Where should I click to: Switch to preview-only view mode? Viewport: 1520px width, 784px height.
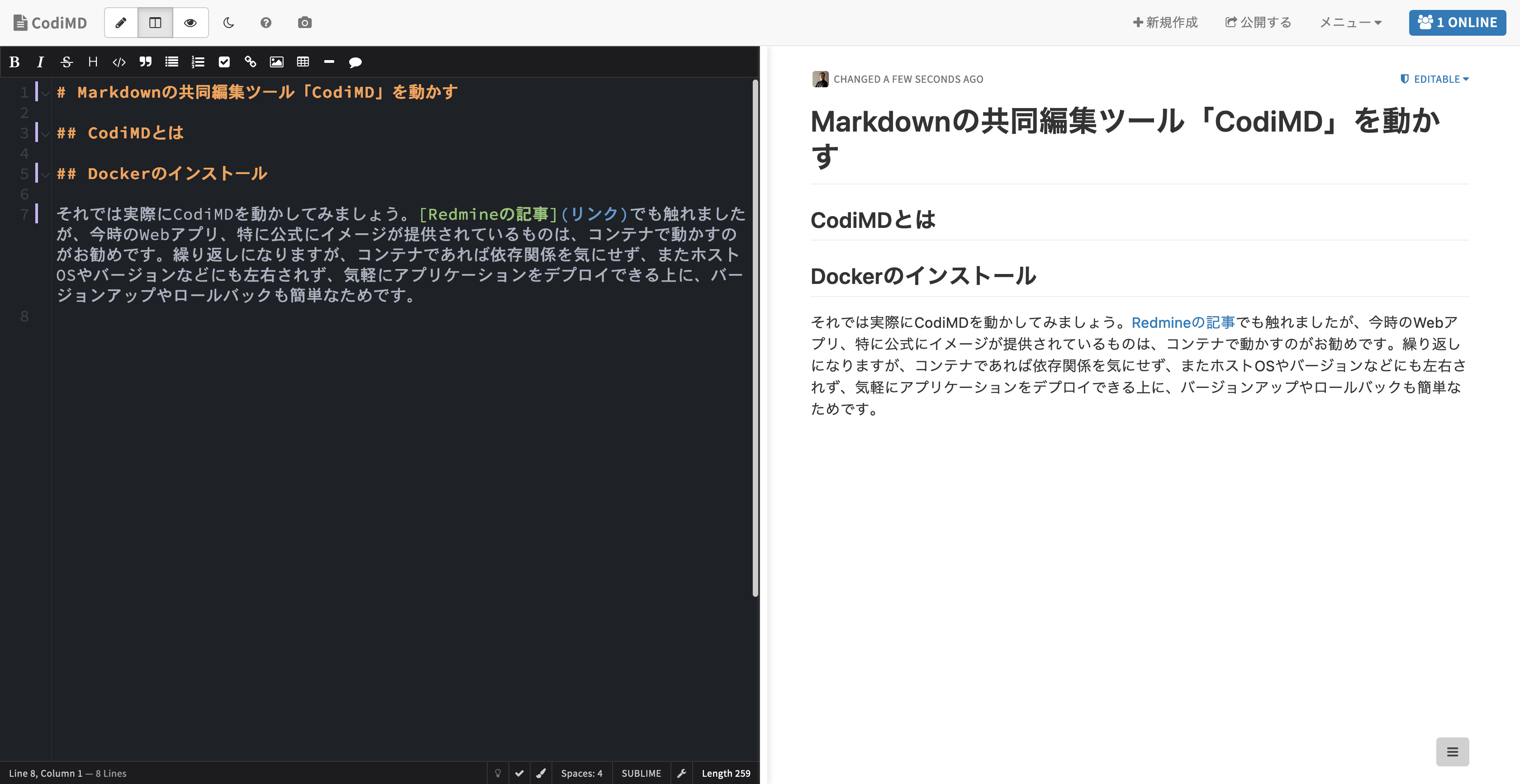pyautogui.click(x=190, y=23)
